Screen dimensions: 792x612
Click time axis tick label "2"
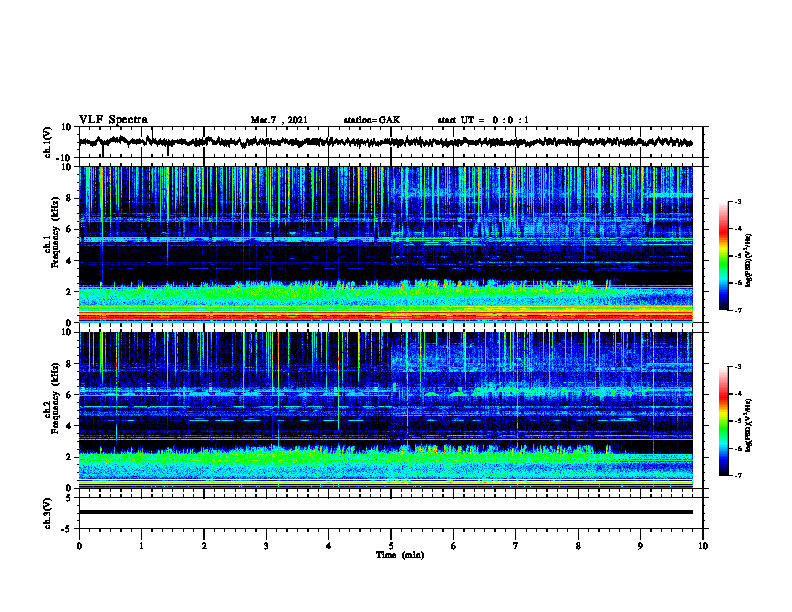pos(204,546)
